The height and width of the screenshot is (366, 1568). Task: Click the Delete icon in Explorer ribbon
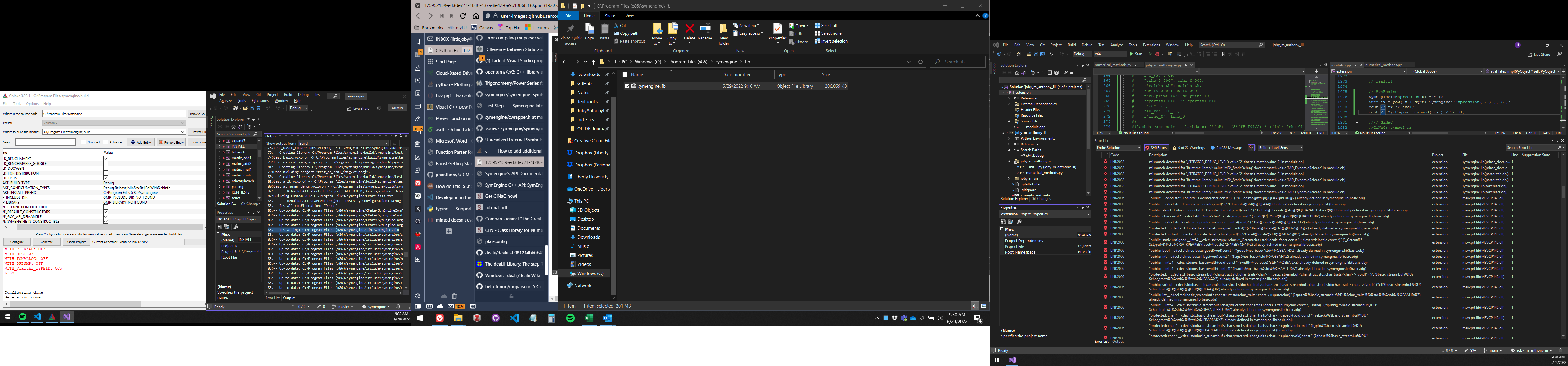point(689,29)
